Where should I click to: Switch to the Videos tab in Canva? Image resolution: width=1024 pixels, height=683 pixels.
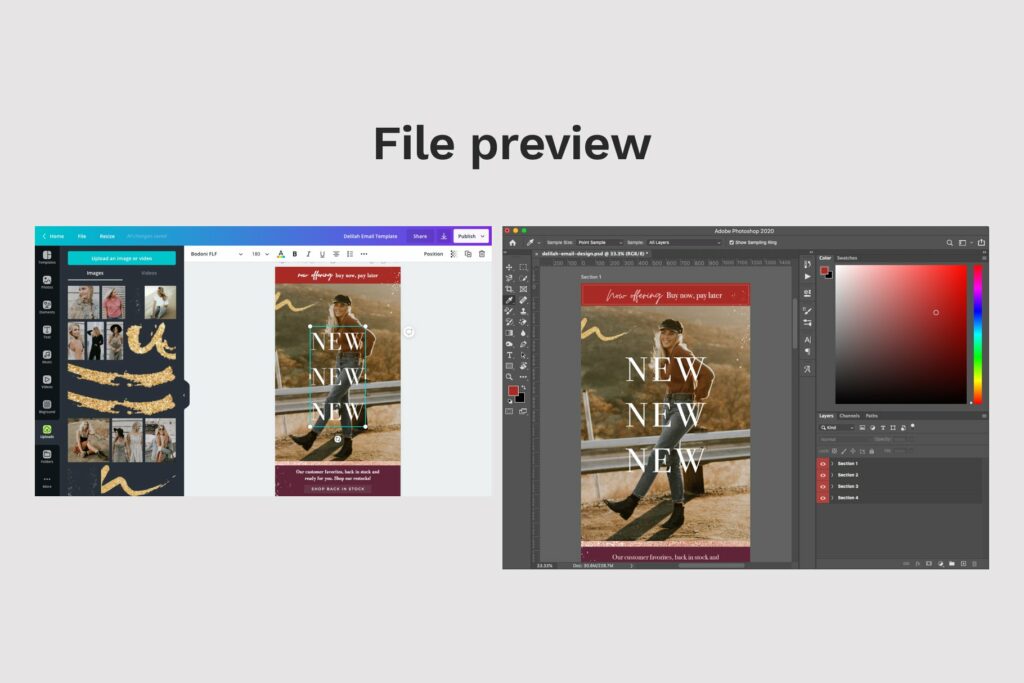148,273
